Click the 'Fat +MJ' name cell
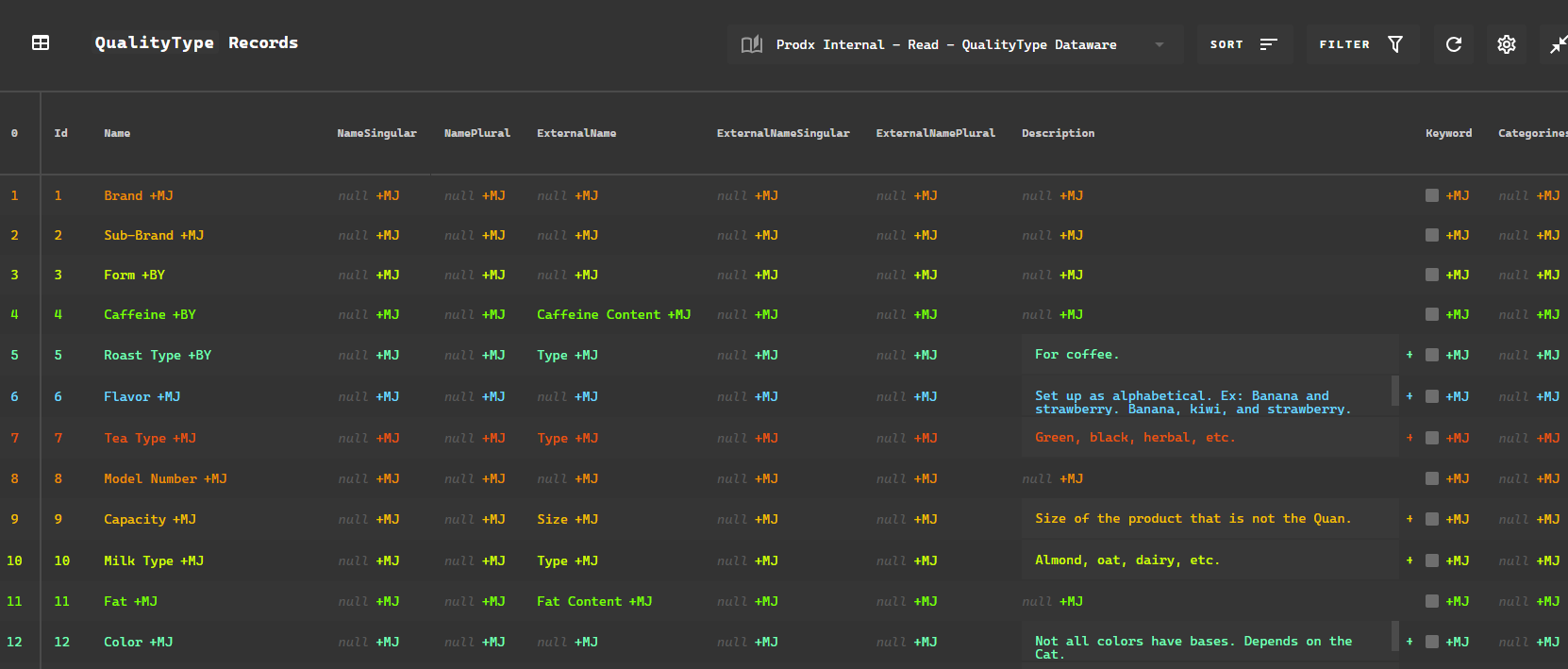 pos(130,601)
